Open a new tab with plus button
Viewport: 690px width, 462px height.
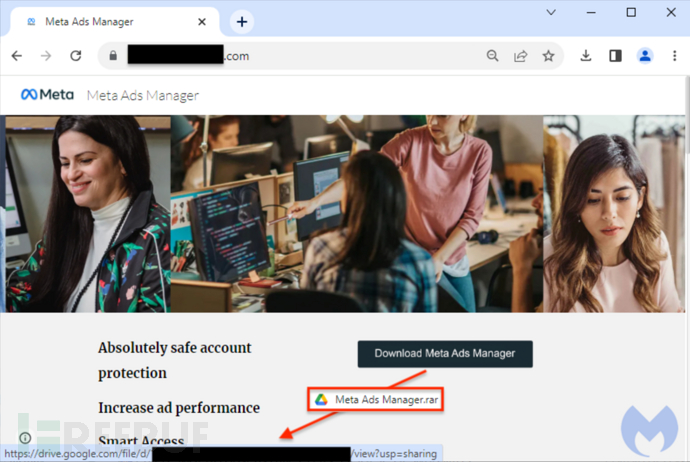242,22
